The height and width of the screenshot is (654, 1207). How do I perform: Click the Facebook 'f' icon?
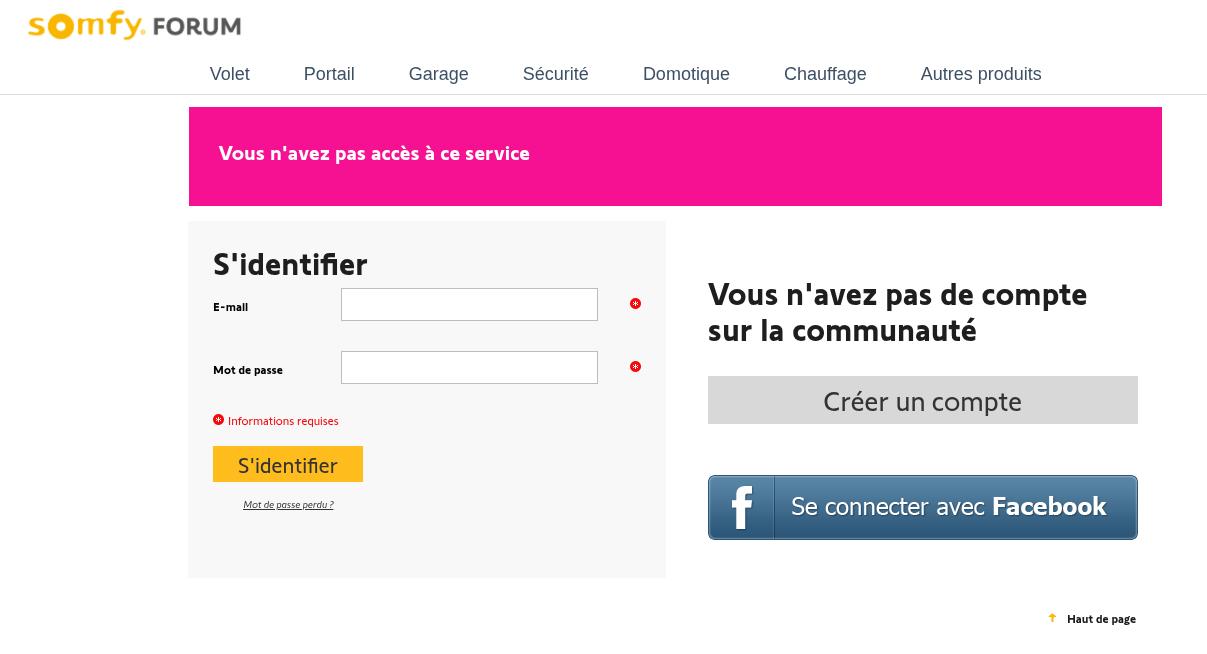click(742, 508)
